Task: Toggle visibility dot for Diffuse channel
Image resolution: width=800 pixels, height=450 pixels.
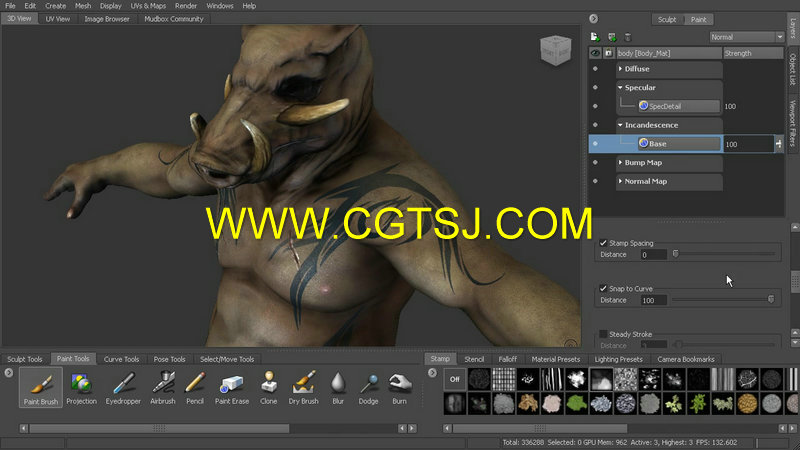Action: (595, 68)
